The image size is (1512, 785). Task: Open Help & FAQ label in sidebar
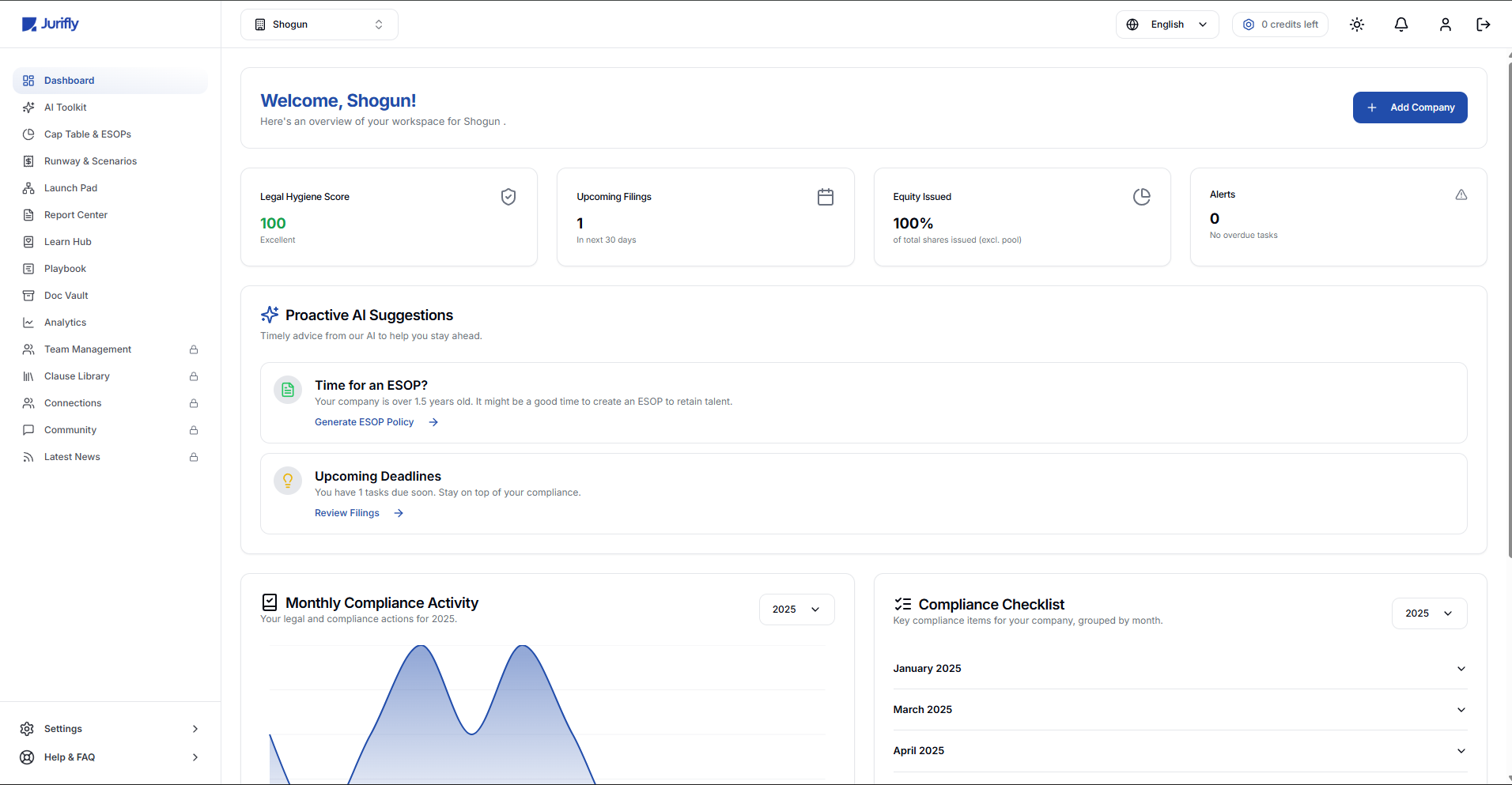tap(70, 757)
